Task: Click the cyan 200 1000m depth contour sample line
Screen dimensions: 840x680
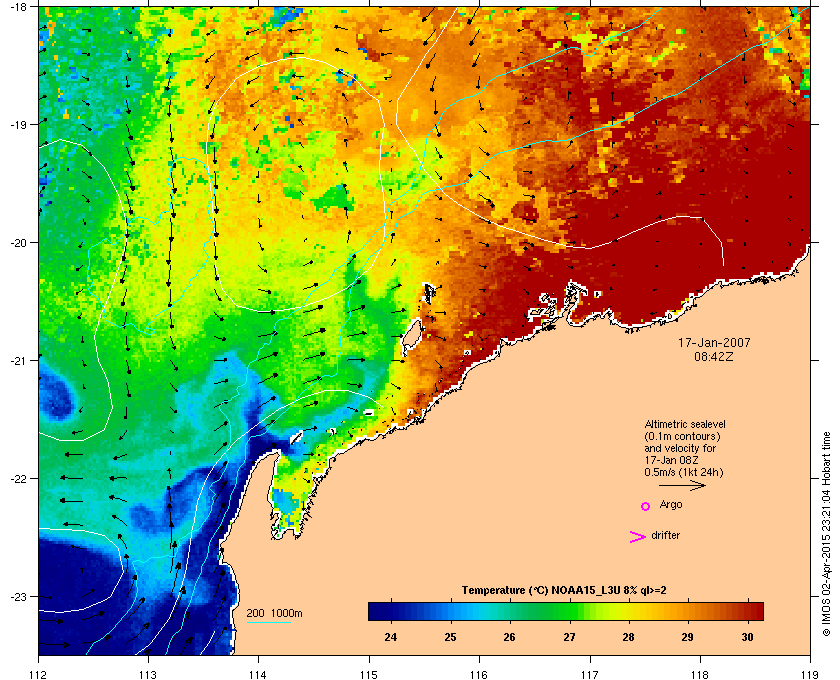Action: [268, 623]
